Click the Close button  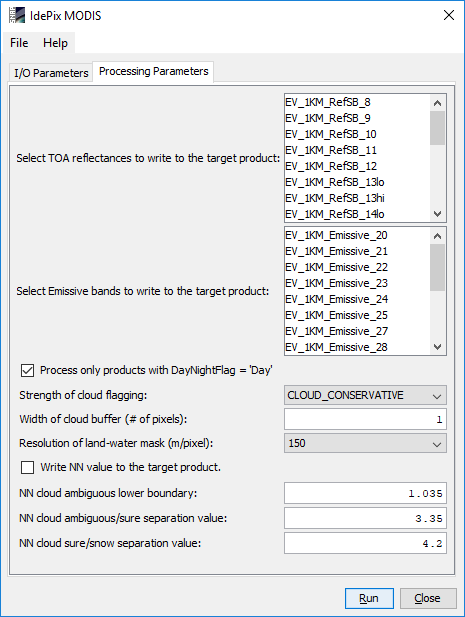[428, 598]
